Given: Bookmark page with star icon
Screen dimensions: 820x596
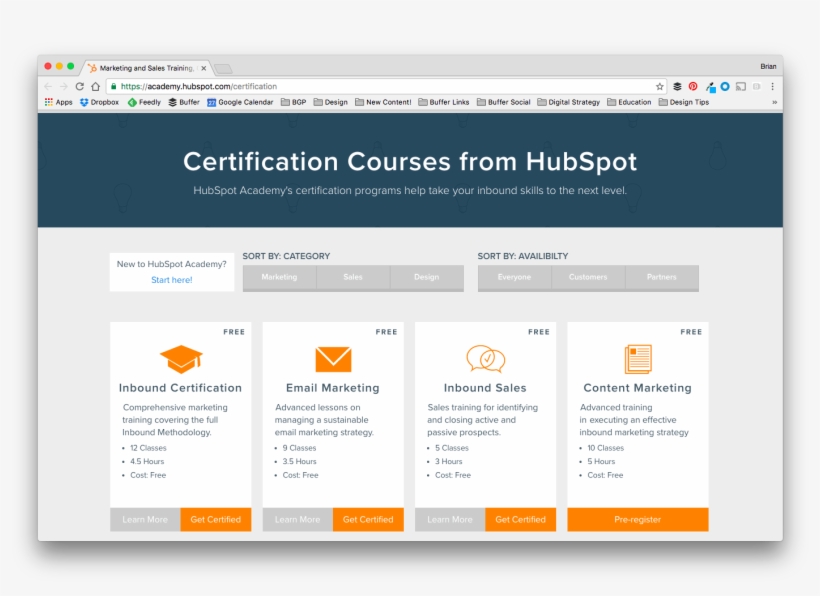Looking at the screenshot, I should click(x=659, y=86).
